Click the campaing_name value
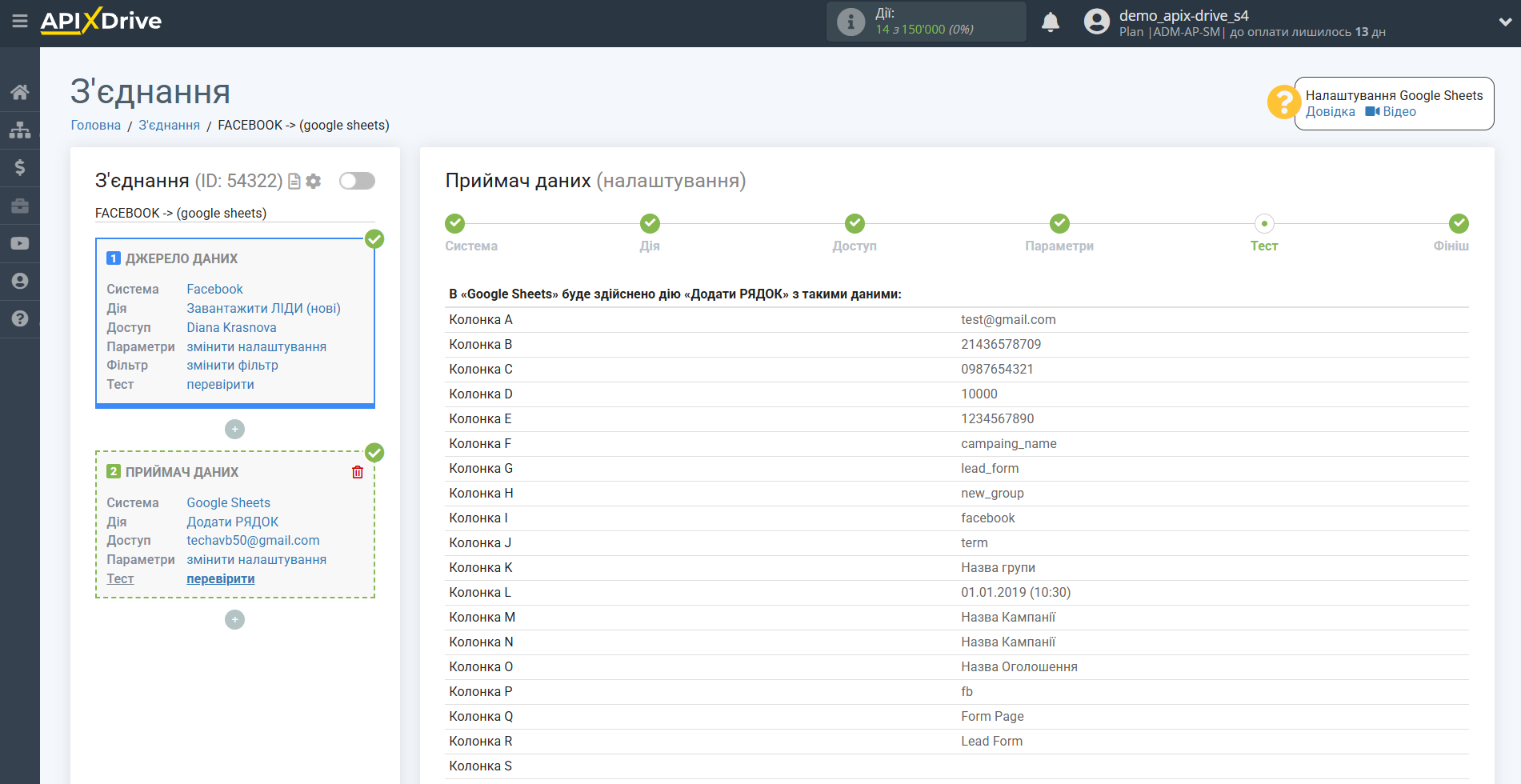This screenshot has height=784, width=1521. point(1008,443)
